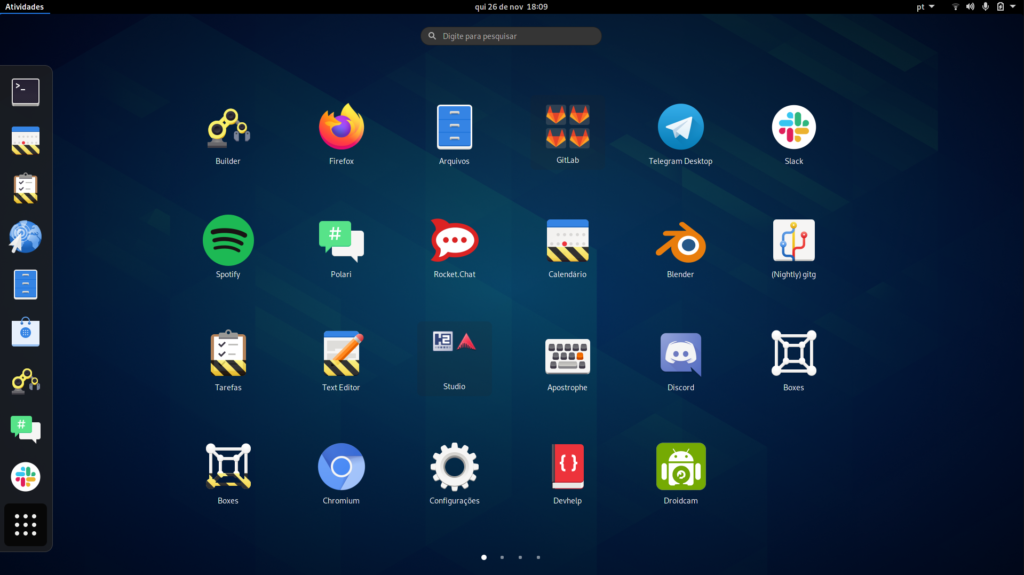The height and width of the screenshot is (575, 1024).
Task: Focus the Digite para pesquisar search field
Action: click(x=511, y=36)
